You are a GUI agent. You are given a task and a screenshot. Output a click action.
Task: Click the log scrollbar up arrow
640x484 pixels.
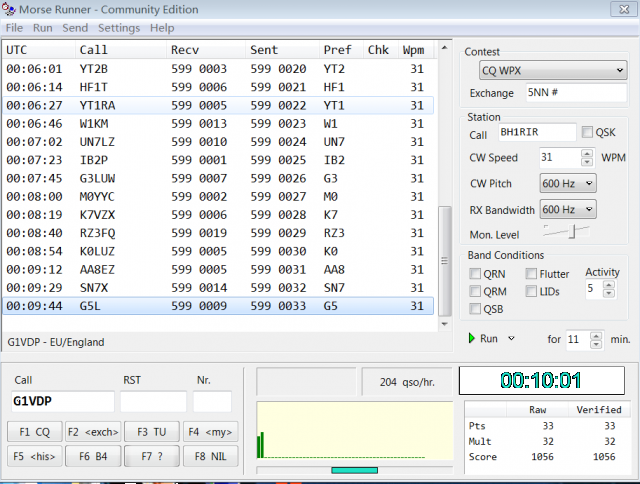coord(444,48)
